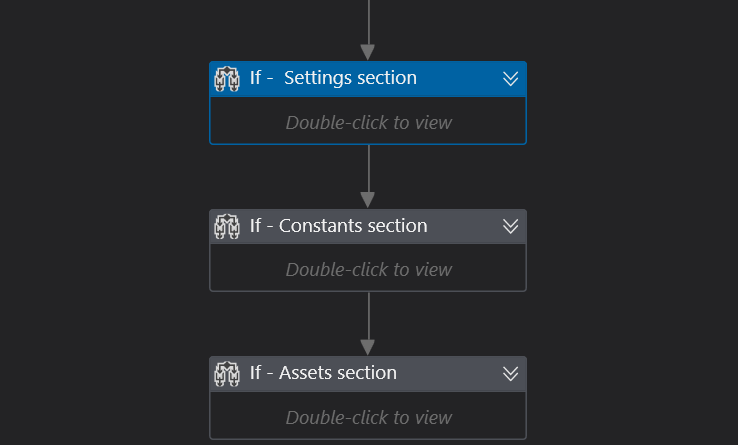Click the If activity icon on Assets section
738x445 pixels.
coord(227,373)
